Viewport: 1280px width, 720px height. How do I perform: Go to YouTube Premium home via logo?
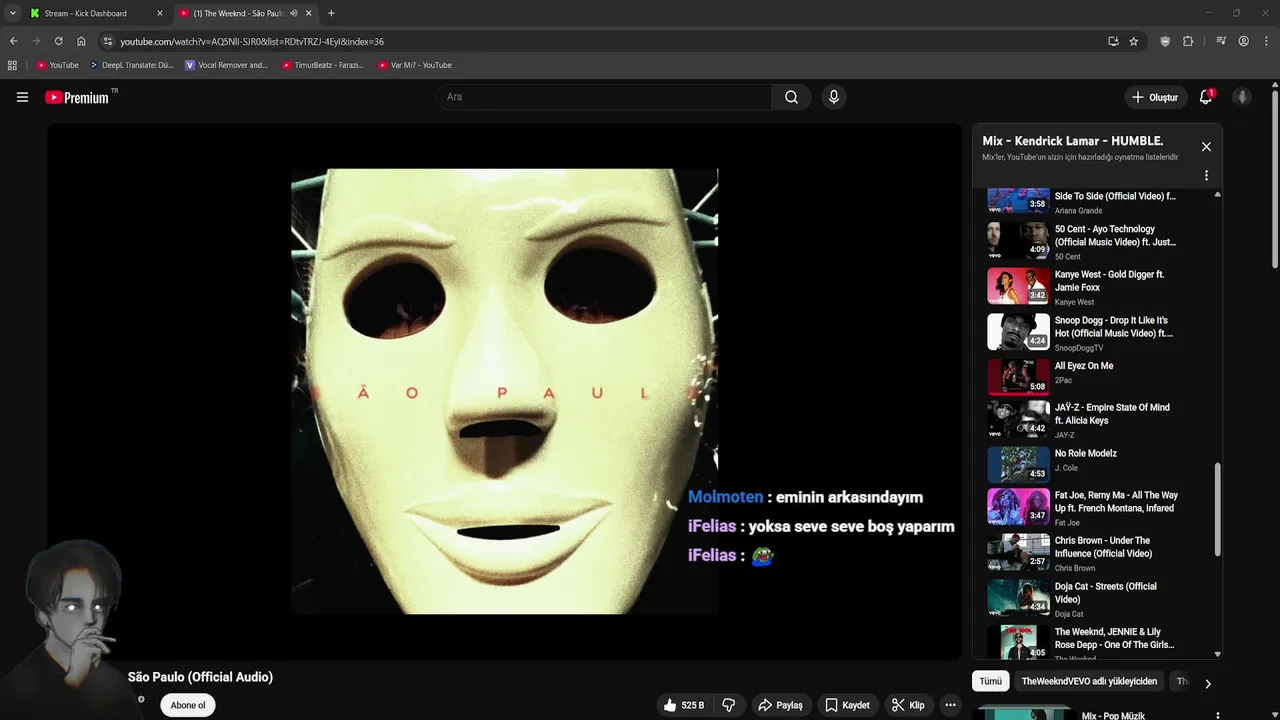(78, 97)
